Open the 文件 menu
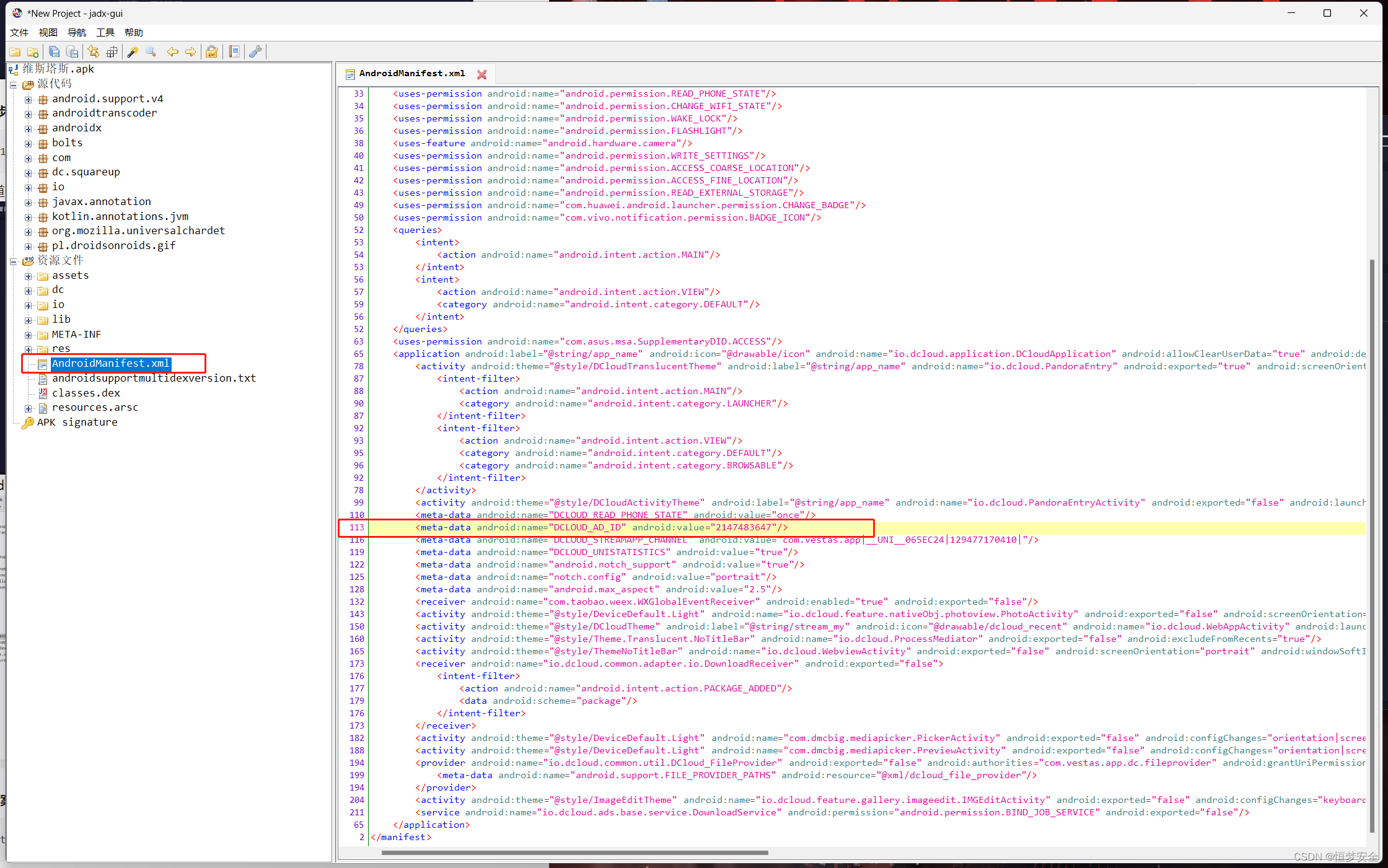Viewport: 1388px width, 868px height. [x=19, y=32]
